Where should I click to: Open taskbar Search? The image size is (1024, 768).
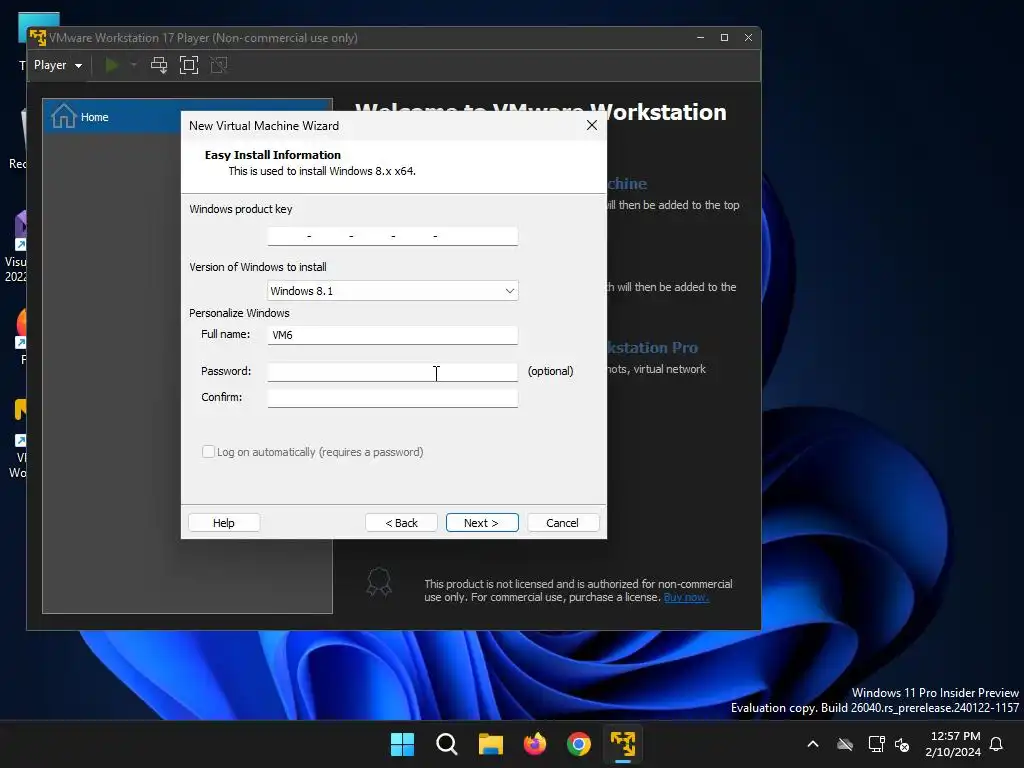(x=447, y=744)
